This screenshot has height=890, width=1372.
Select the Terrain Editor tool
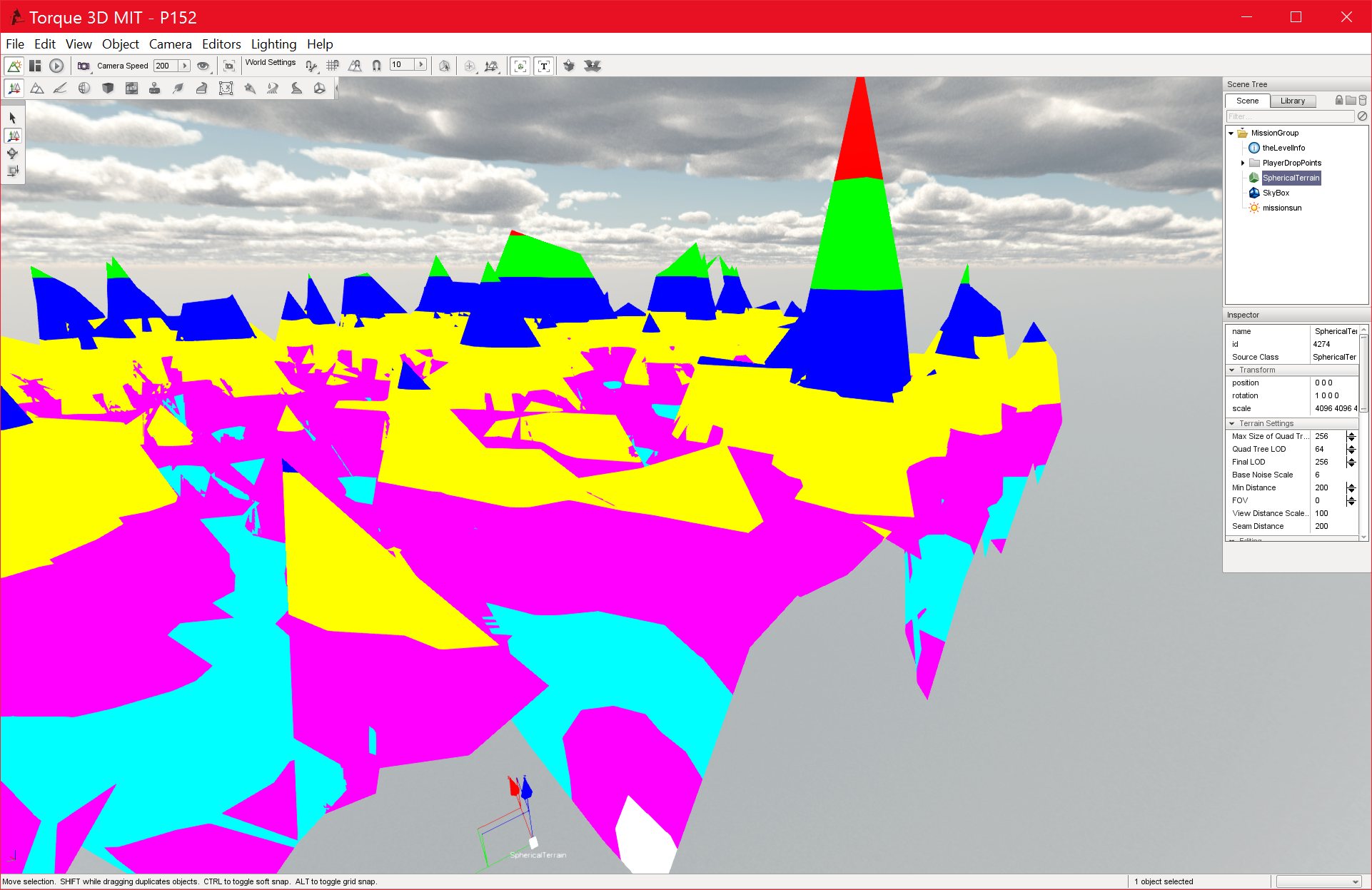[x=37, y=89]
